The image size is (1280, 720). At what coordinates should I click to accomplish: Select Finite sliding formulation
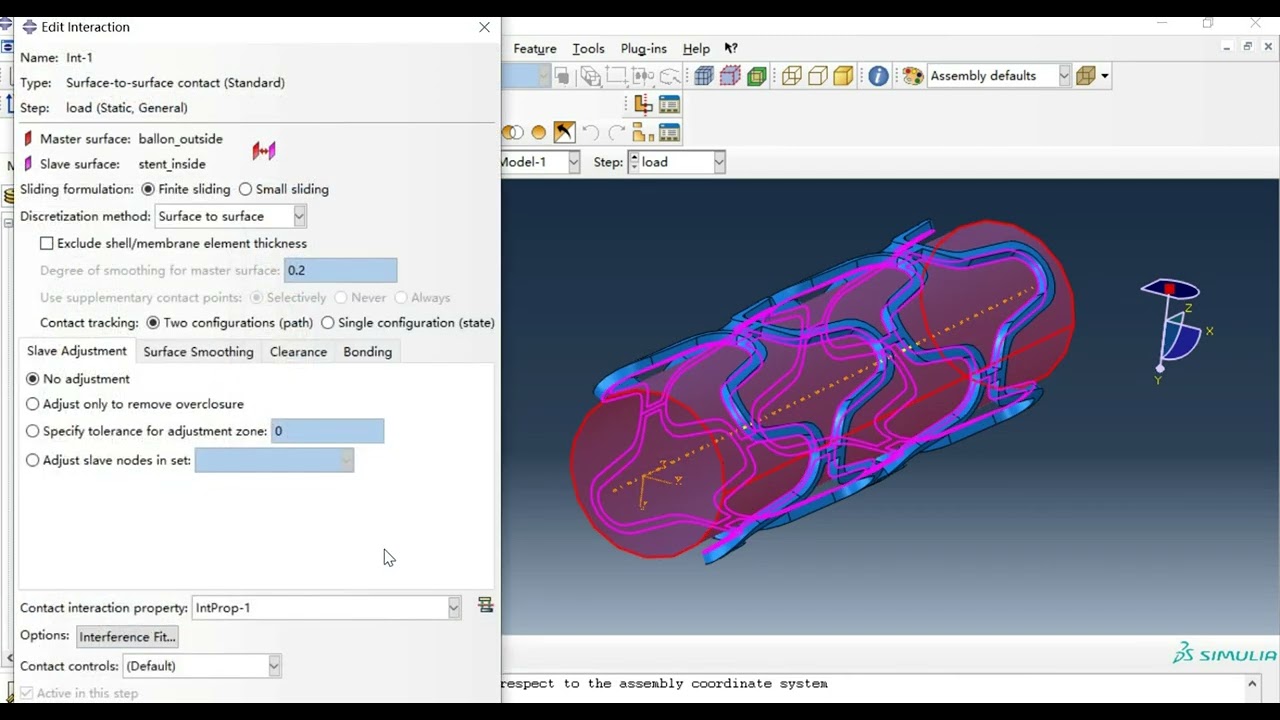click(148, 189)
